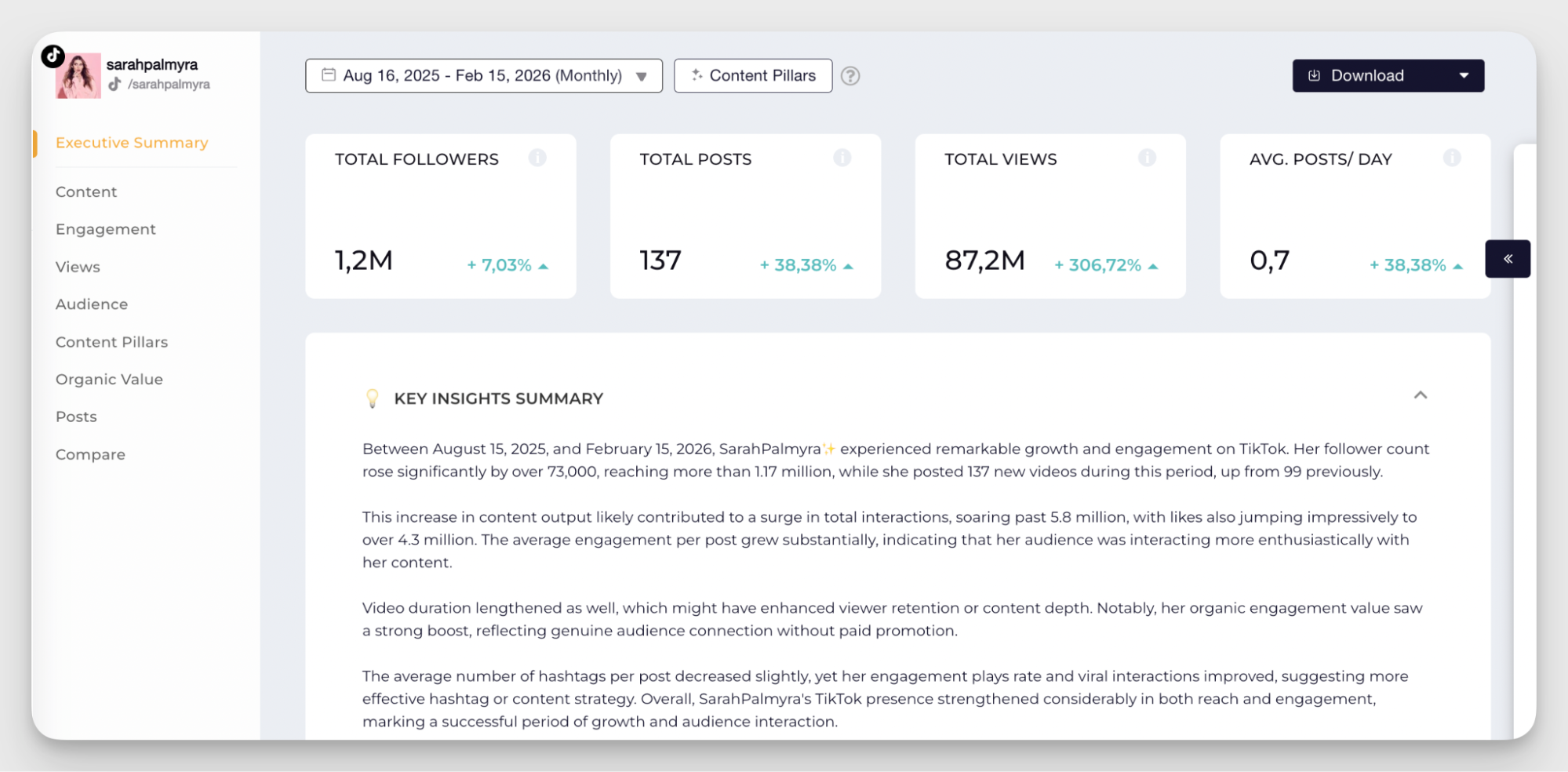
Task: Open the Total Posts info tooltip
Action: 842,158
